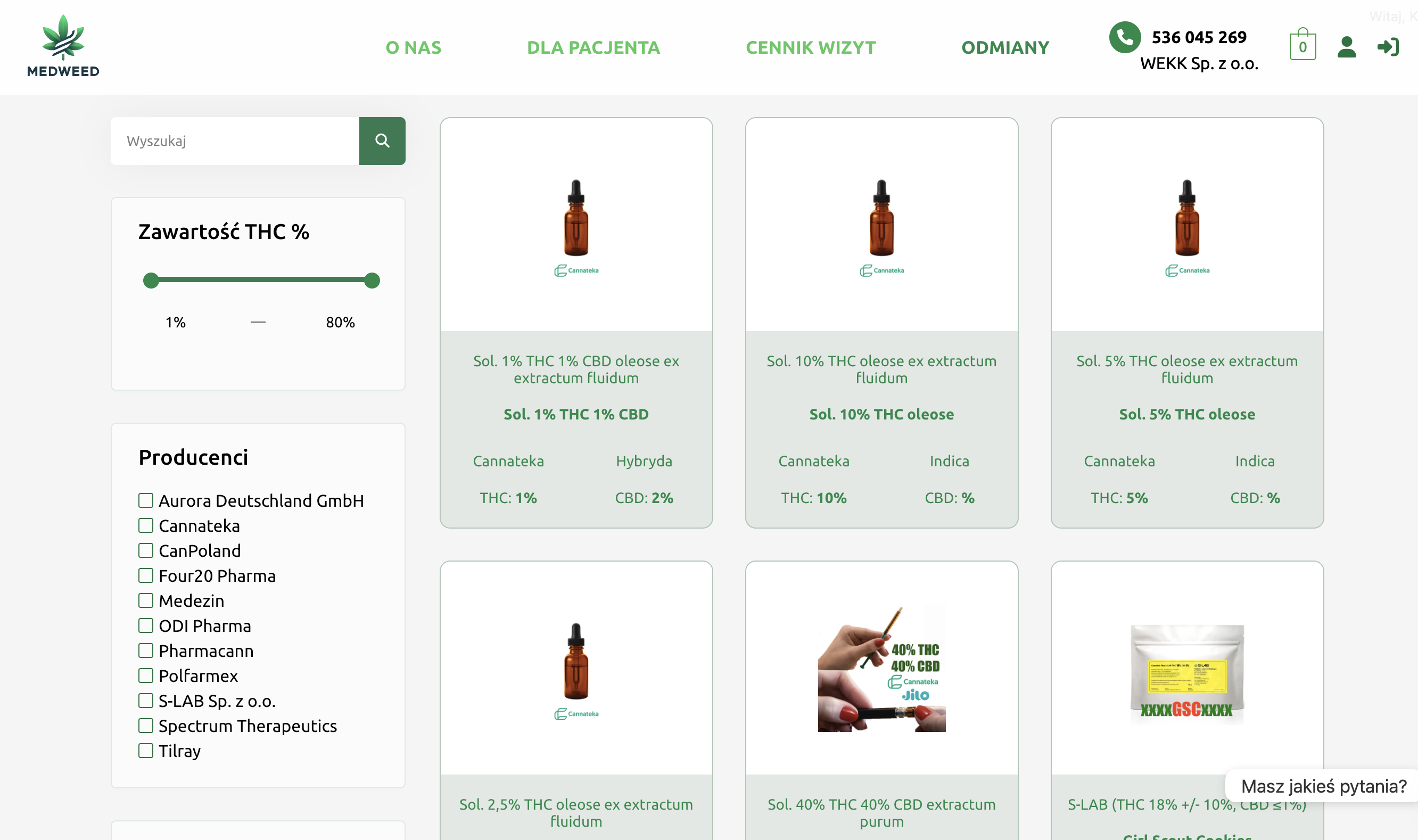Check the Aurora Deutschland GmbH producer
This screenshot has height=840, width=1418.
coord(146,500)
